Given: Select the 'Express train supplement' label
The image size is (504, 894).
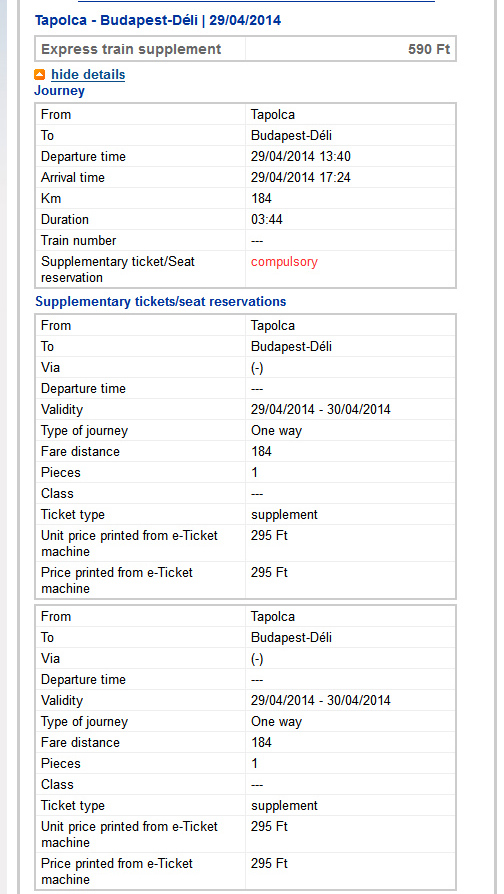Looking at the screenshot, I should tap(131, 49).
